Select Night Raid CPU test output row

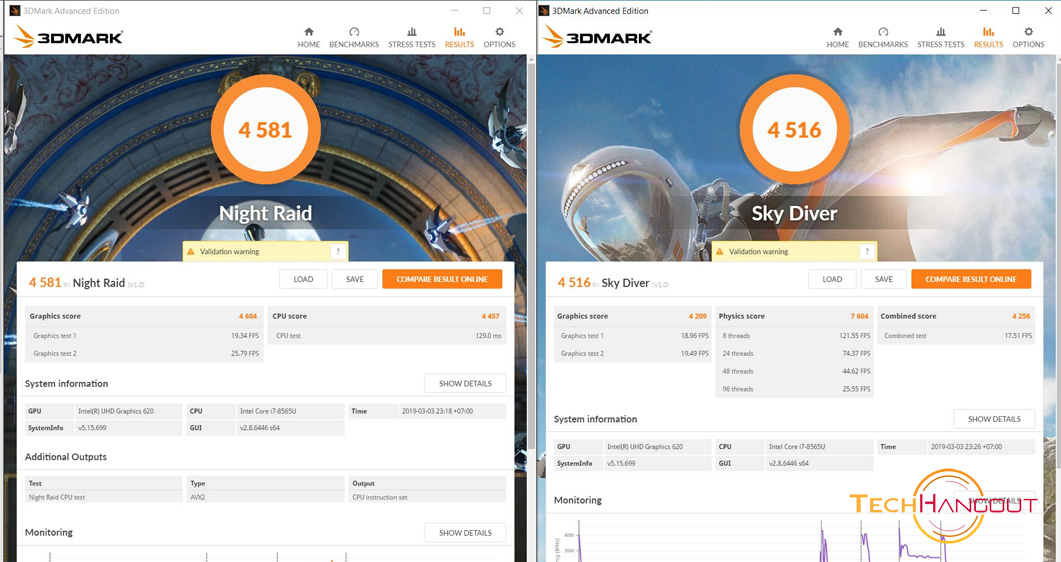[265, 497]
